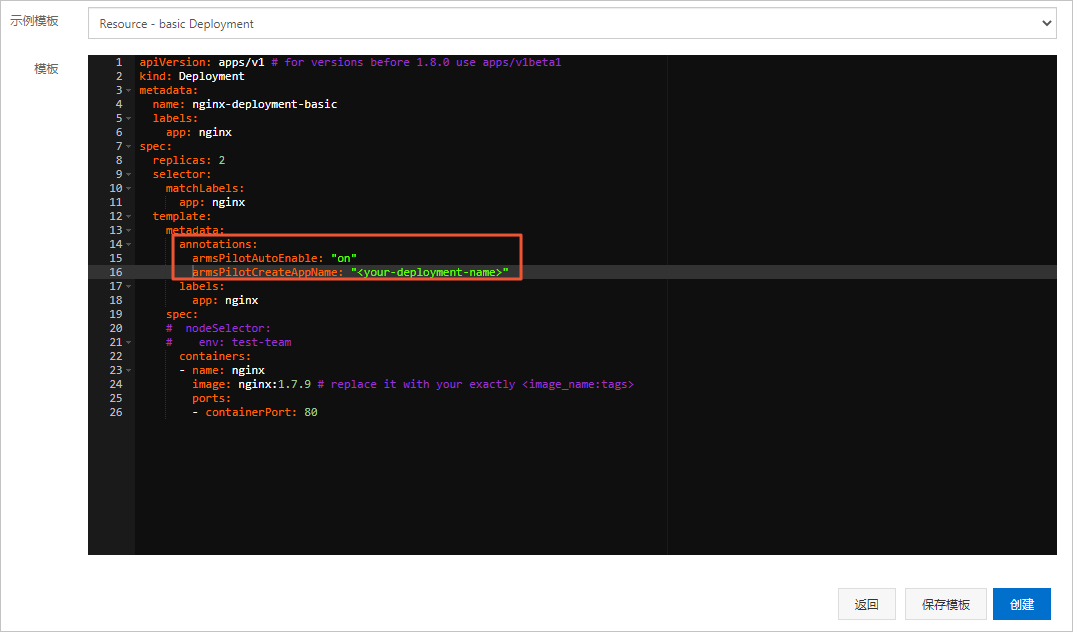Click the comment about apps/v1beta1 versions

coord(416,62)
